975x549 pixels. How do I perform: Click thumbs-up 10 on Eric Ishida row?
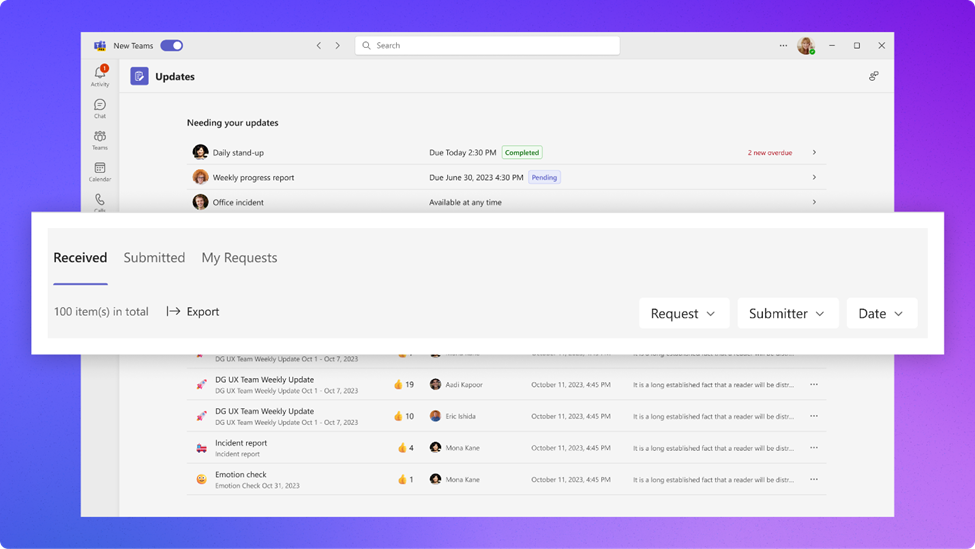click(x=404, y=416)
